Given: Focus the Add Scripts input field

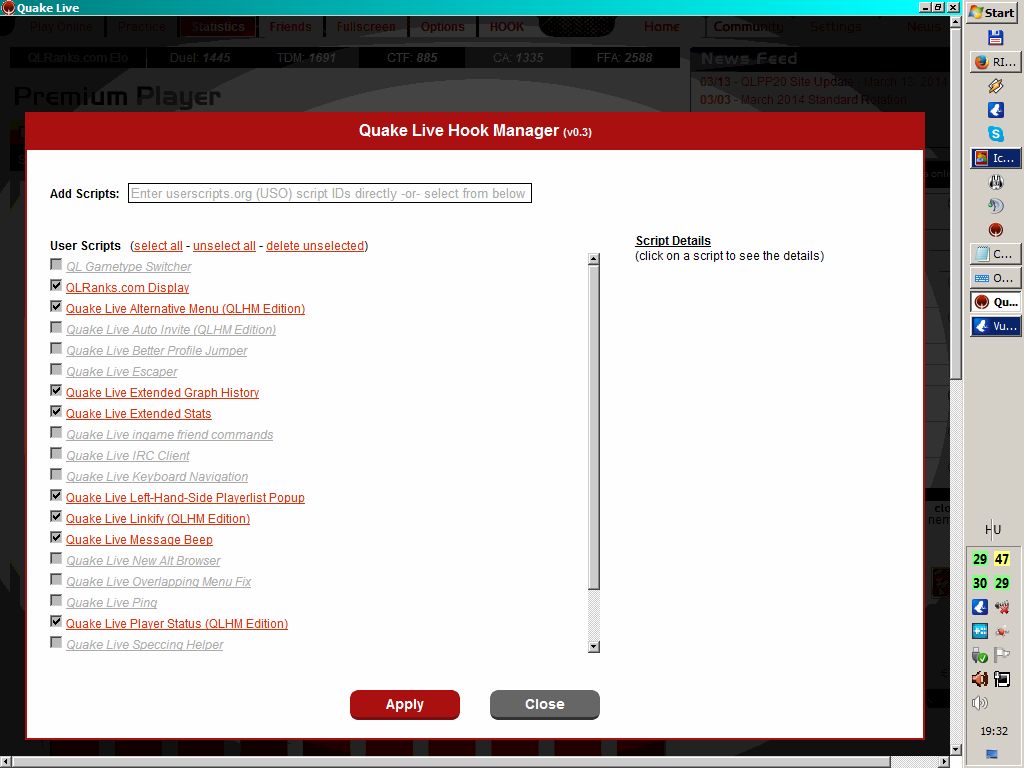Looking at the screenshot, I should pyautogui.click(x=330, y=193).
